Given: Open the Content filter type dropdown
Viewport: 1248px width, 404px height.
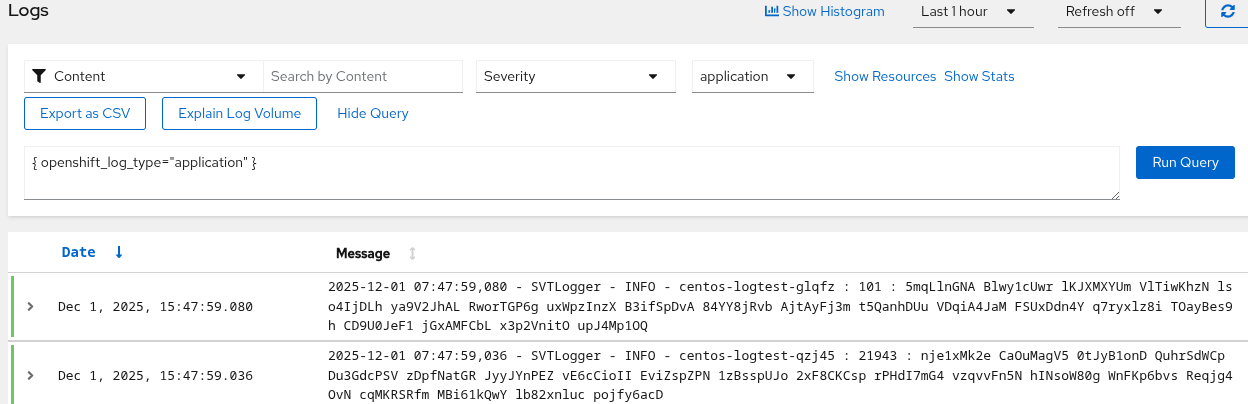Looking at the screenshot, I should [x=143, y=76].
